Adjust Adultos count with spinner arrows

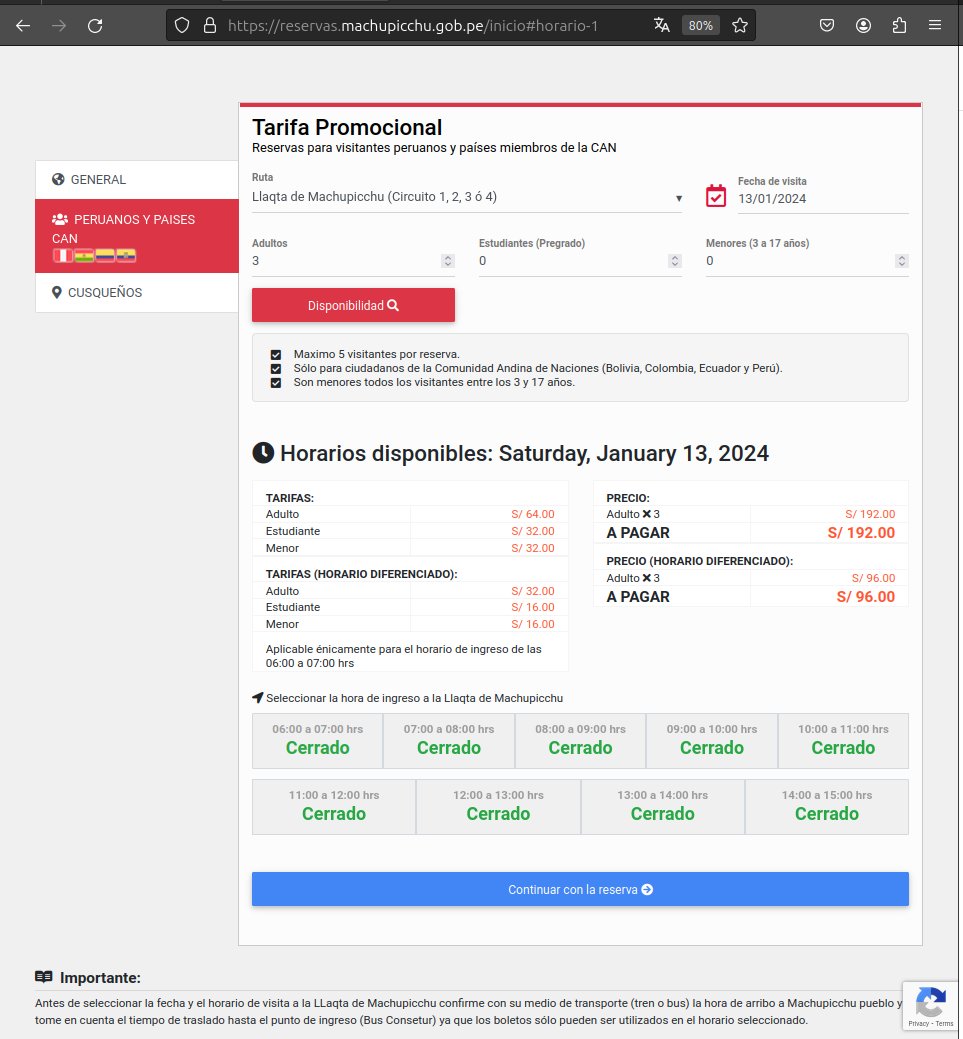tap(448, 261)
